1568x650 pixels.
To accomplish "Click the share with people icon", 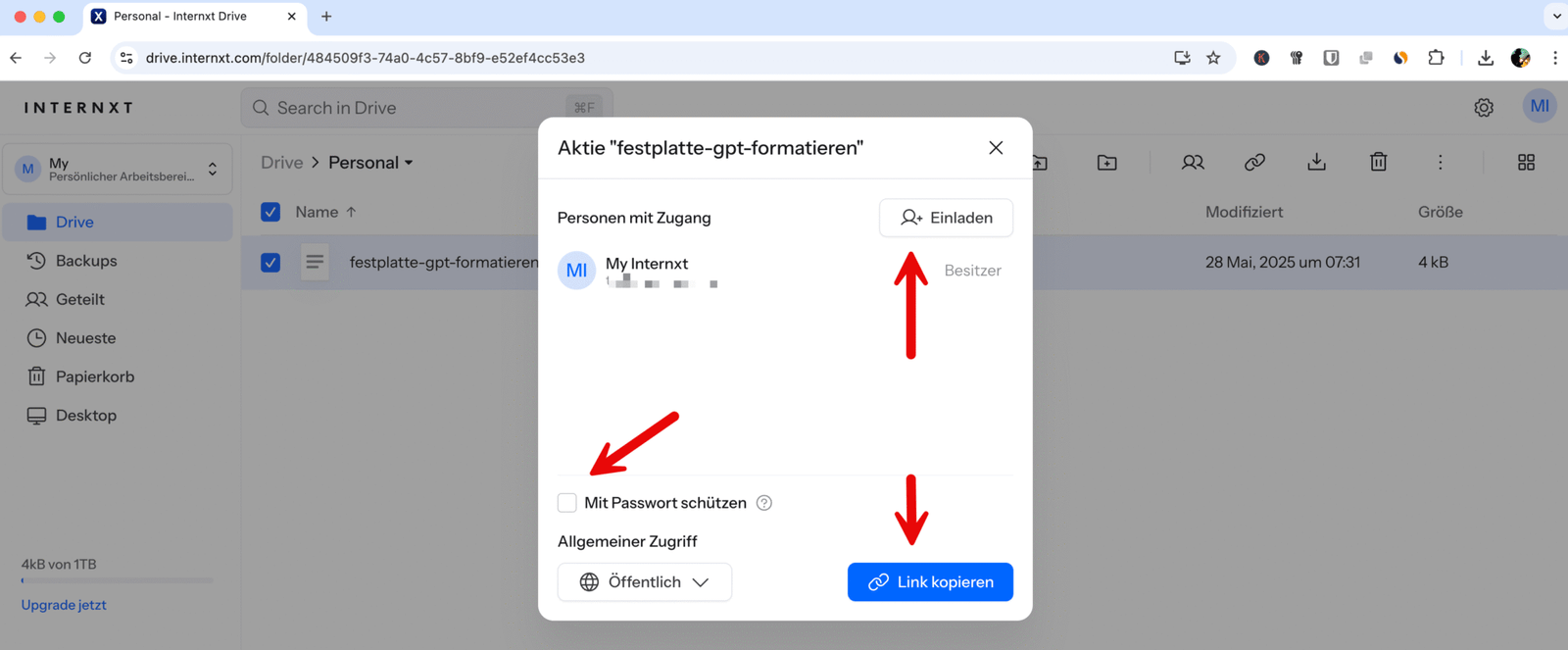I will [x=1193, y=163].
